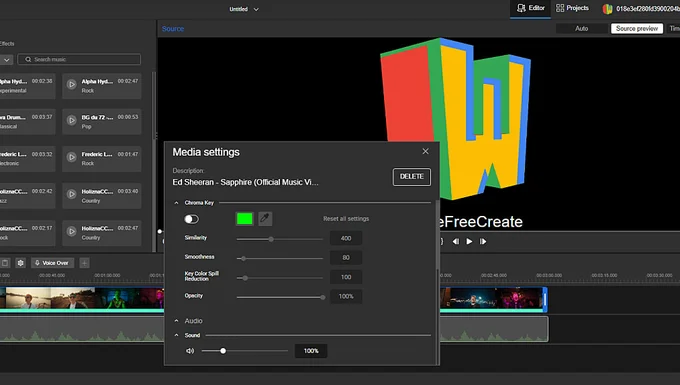This screenshot has width=680, height=385.
Task: Play the HoliznaCC 00:03:40 Country track preview
Action: 72,194
